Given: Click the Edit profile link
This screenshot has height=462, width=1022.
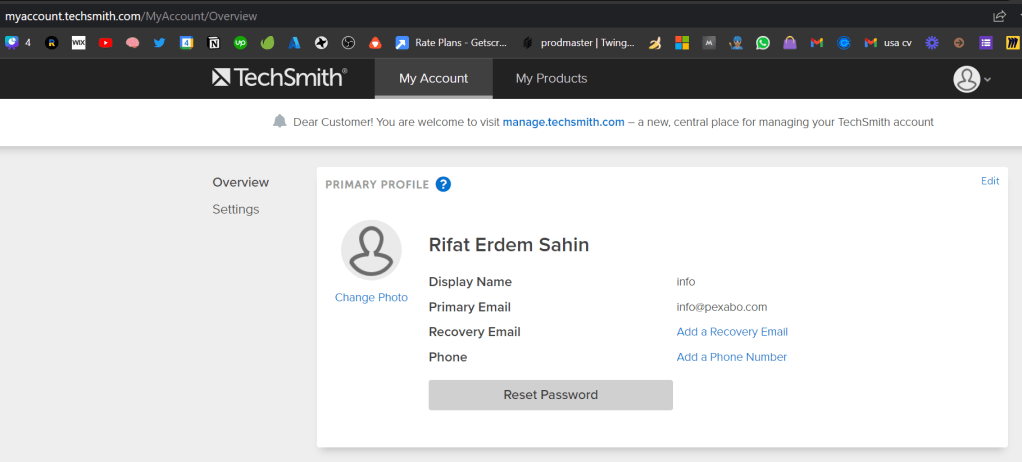Looking at the screenshot, I should pos(990,181).
